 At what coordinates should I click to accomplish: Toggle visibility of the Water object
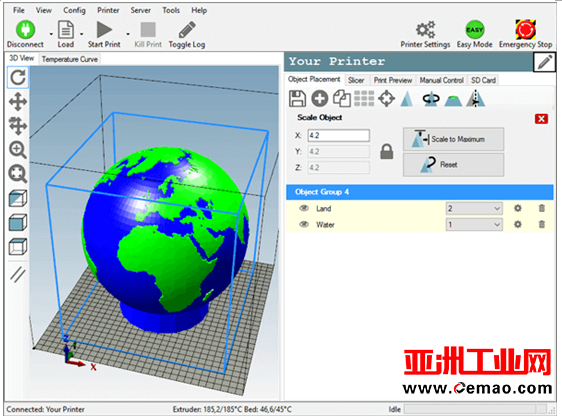coord(304,224)
